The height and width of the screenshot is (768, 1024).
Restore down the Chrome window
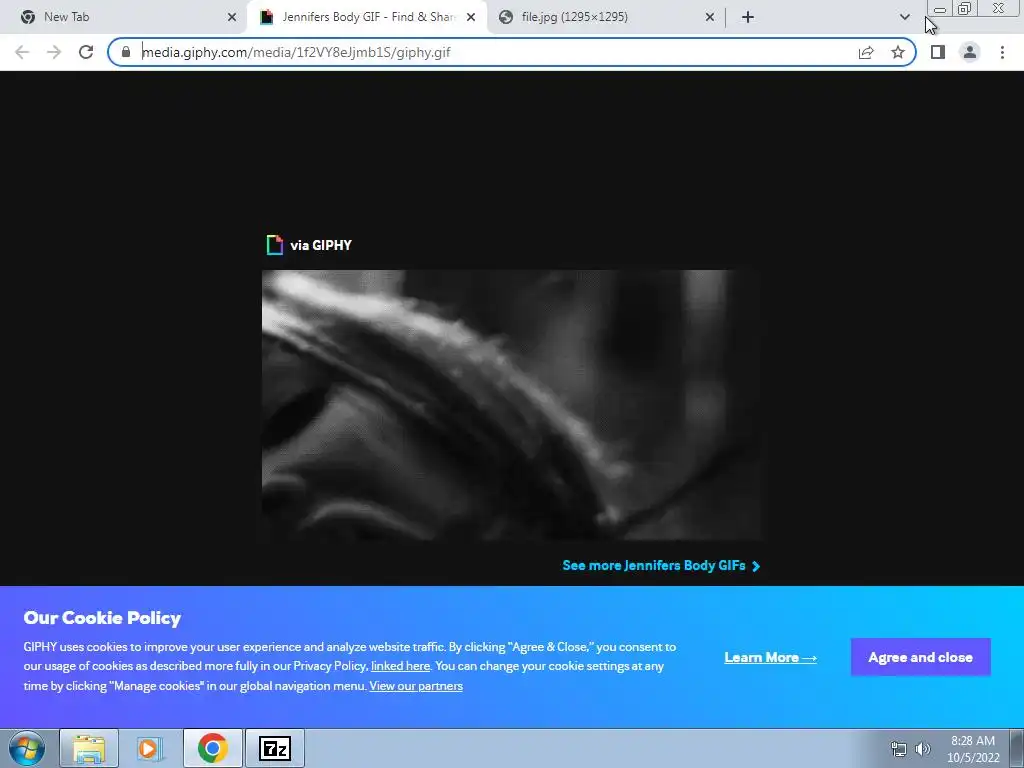click(x=964, y=9)
